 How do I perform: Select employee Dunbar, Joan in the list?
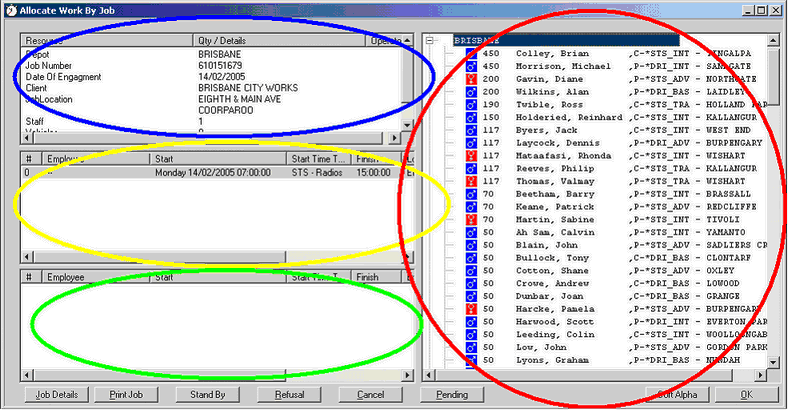click(x=546, y=296)
